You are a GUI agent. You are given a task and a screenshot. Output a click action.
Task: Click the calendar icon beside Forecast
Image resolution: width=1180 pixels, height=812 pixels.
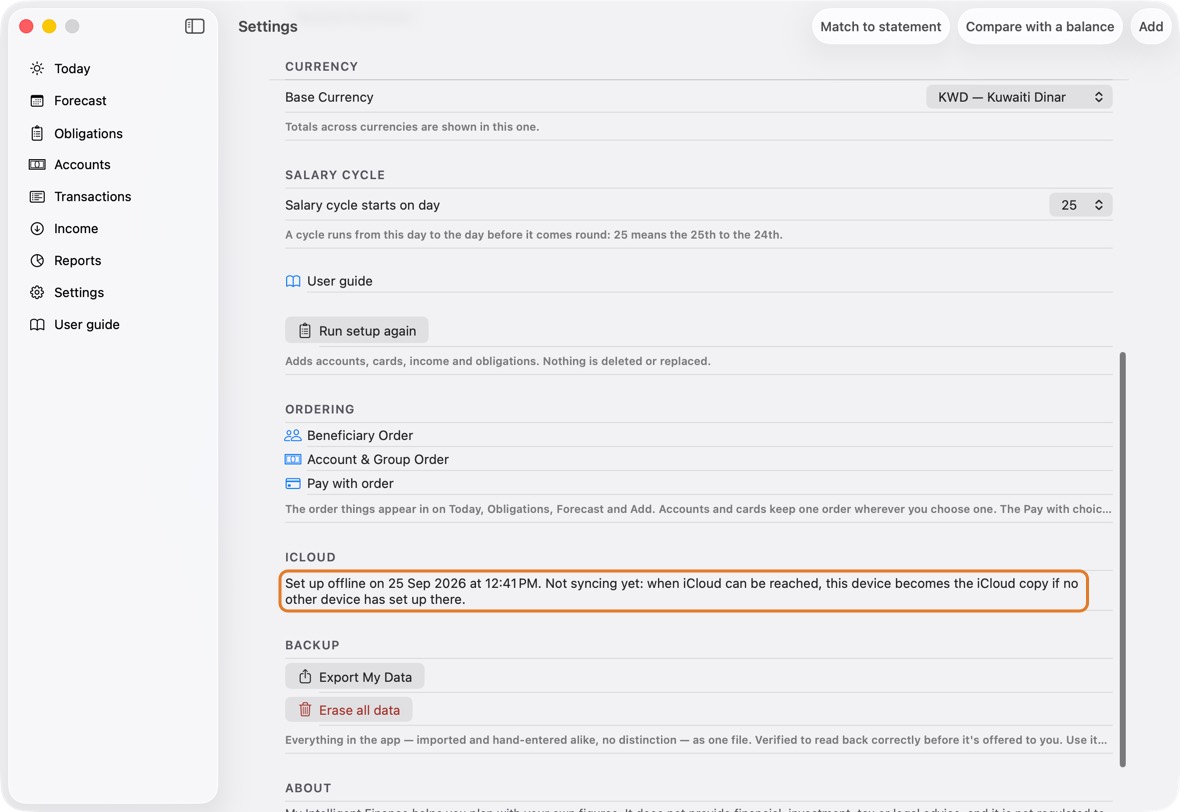coord(37,101)
